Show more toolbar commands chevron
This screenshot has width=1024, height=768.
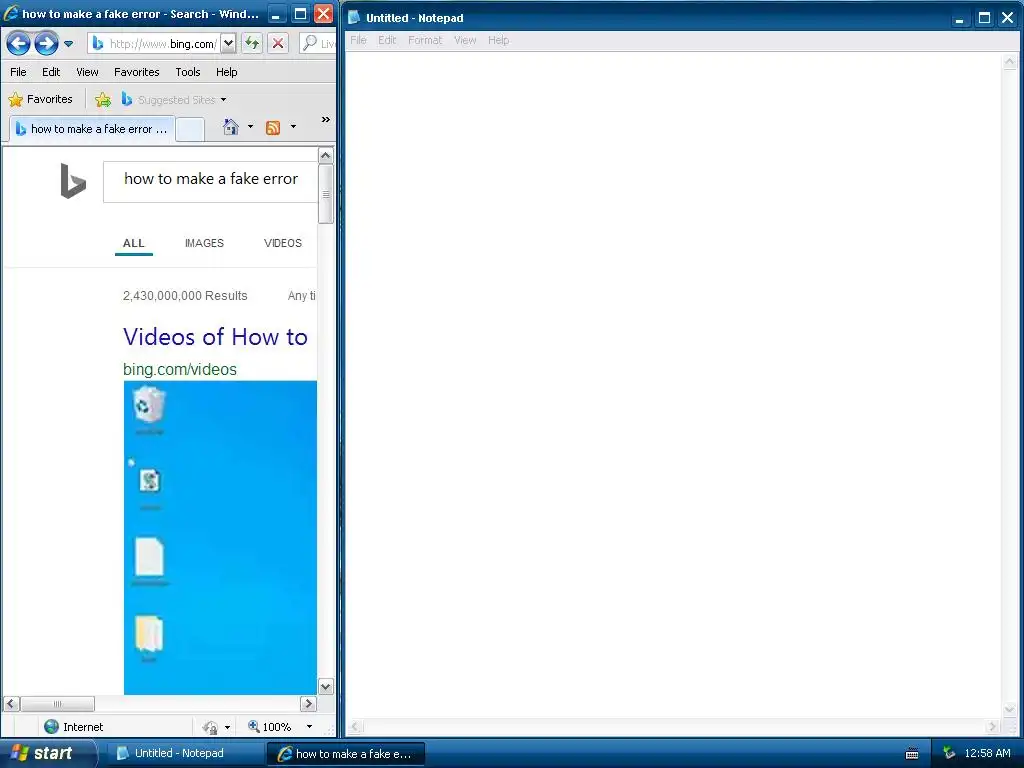click(x=325, y=120)
